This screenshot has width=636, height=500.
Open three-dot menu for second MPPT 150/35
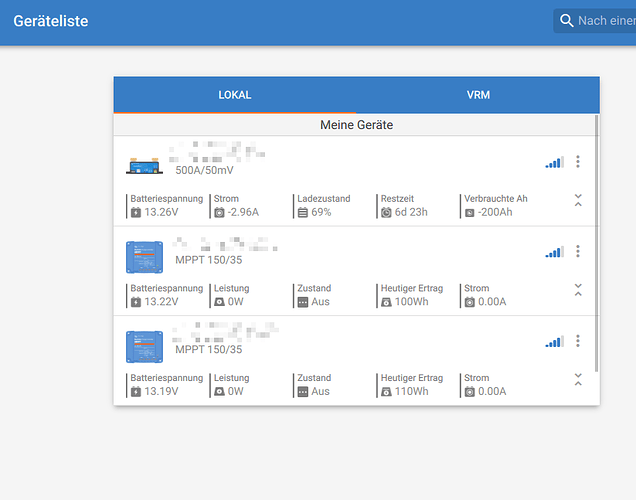[x=578, y=341]
